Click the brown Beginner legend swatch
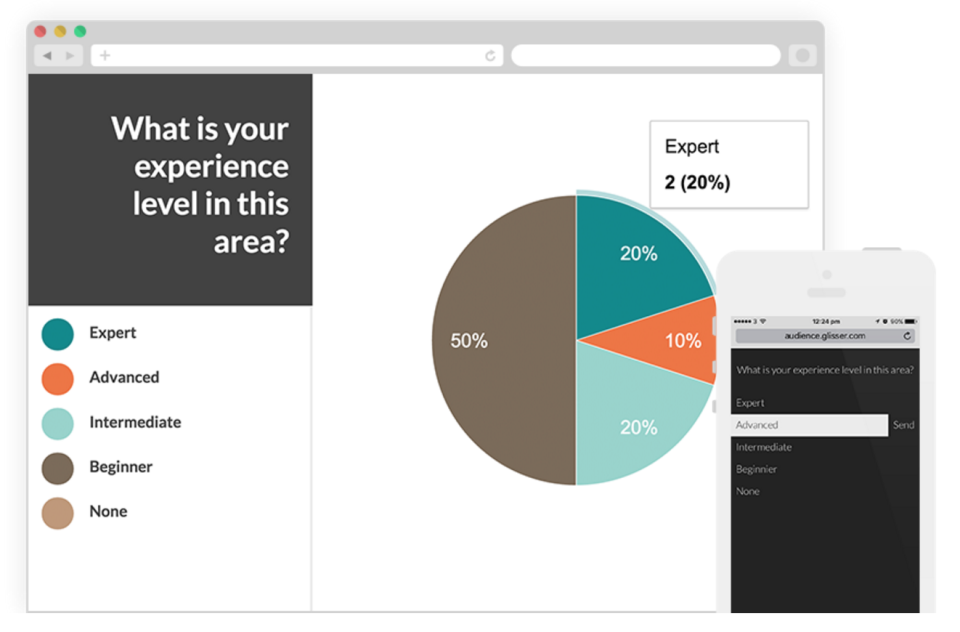The width and height of the screenshot is (960, 632). coord(58,468)
